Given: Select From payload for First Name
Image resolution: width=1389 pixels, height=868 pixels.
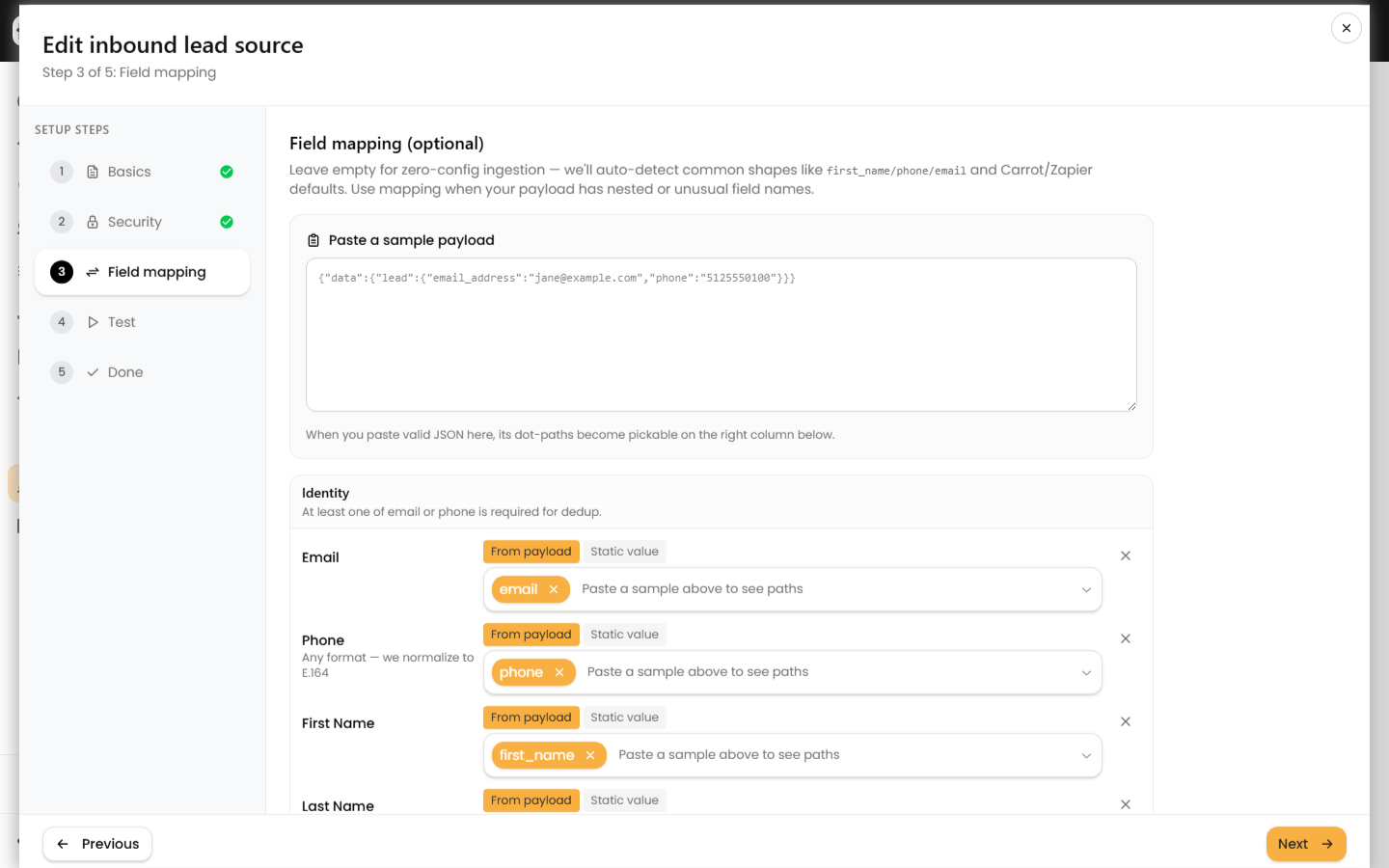Looking at the screenshot, I should coord(531,718).
